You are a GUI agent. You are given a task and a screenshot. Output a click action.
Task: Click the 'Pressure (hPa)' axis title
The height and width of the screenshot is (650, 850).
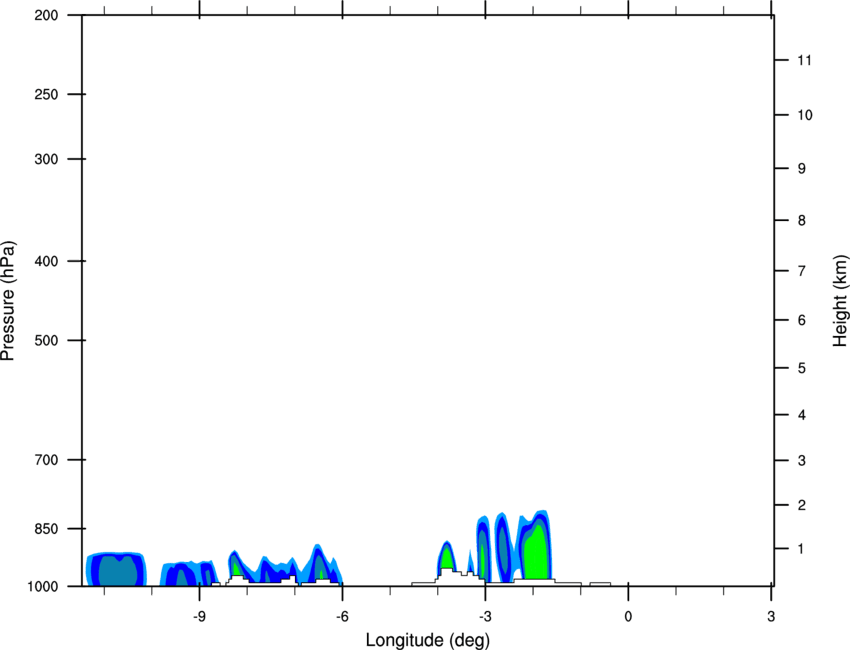pyautogui.click(x=8, y=301)
